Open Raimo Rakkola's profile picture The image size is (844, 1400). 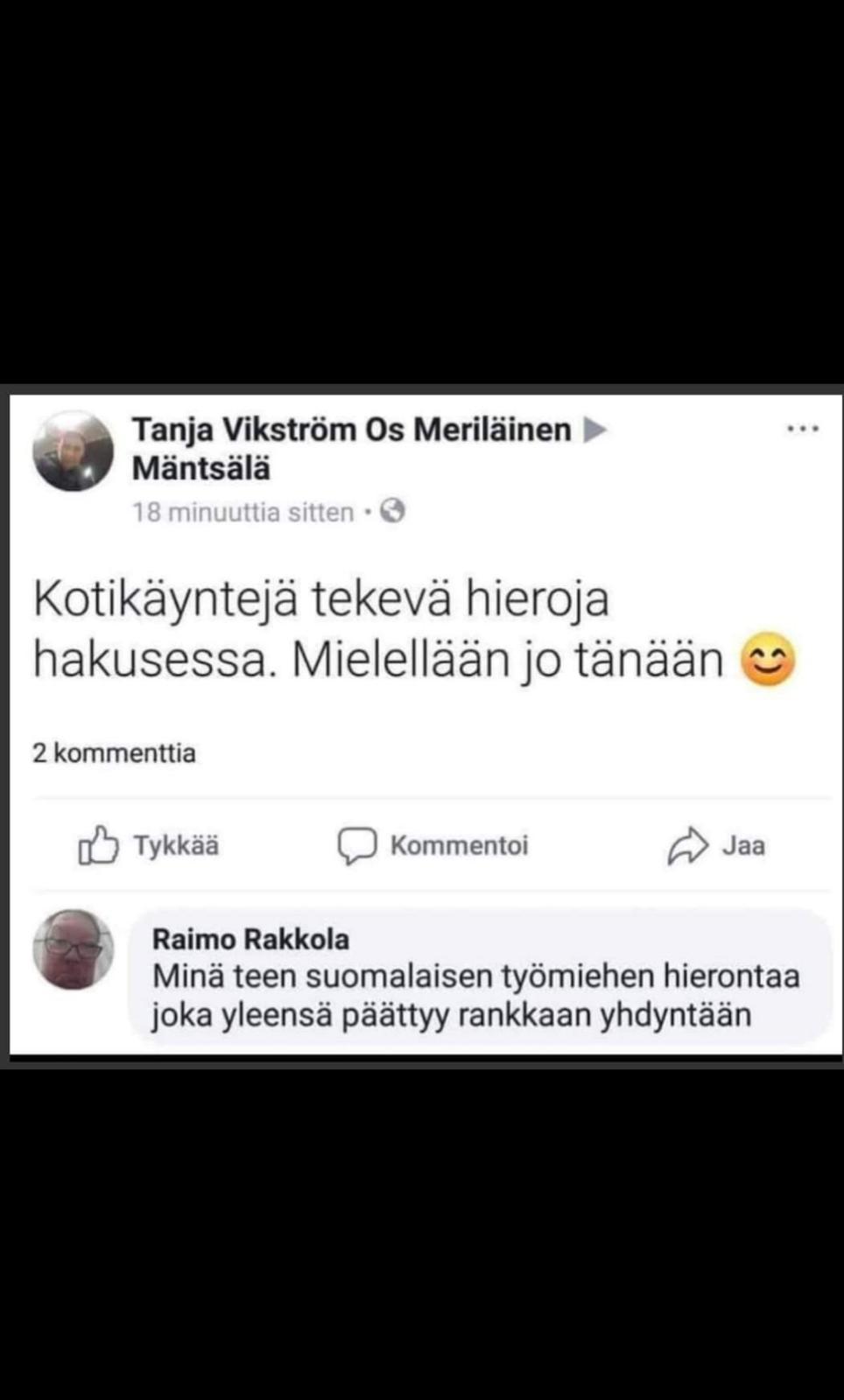point(74,949)
